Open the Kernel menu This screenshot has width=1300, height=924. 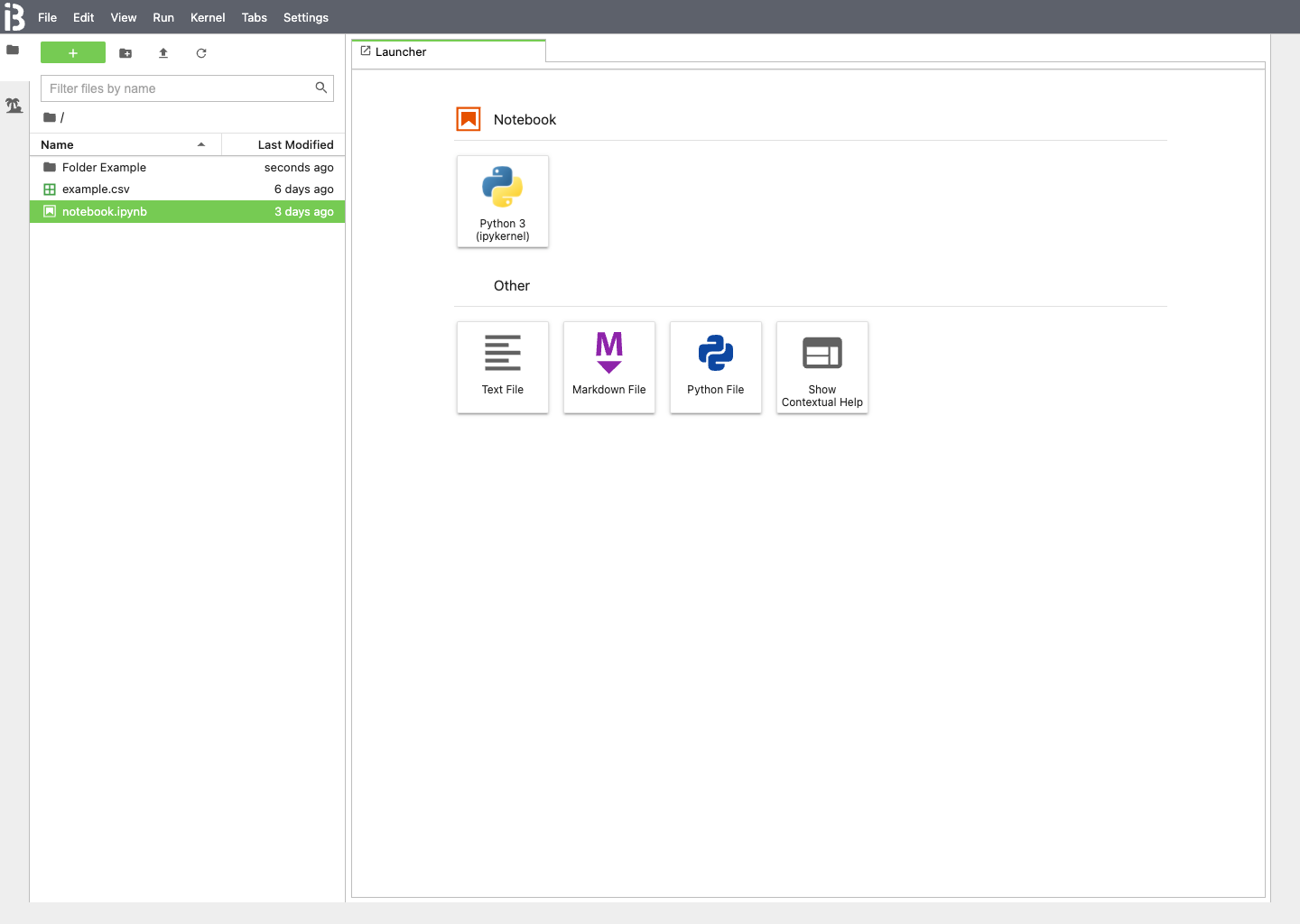[x=208, y=17]
